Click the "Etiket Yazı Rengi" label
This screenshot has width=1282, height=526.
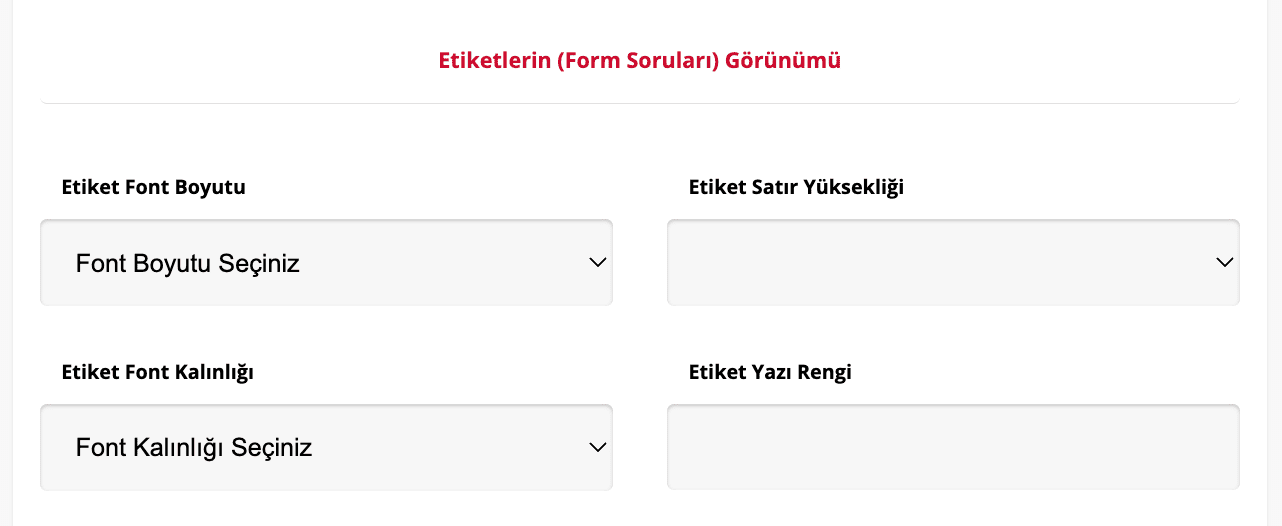[770, 372]
